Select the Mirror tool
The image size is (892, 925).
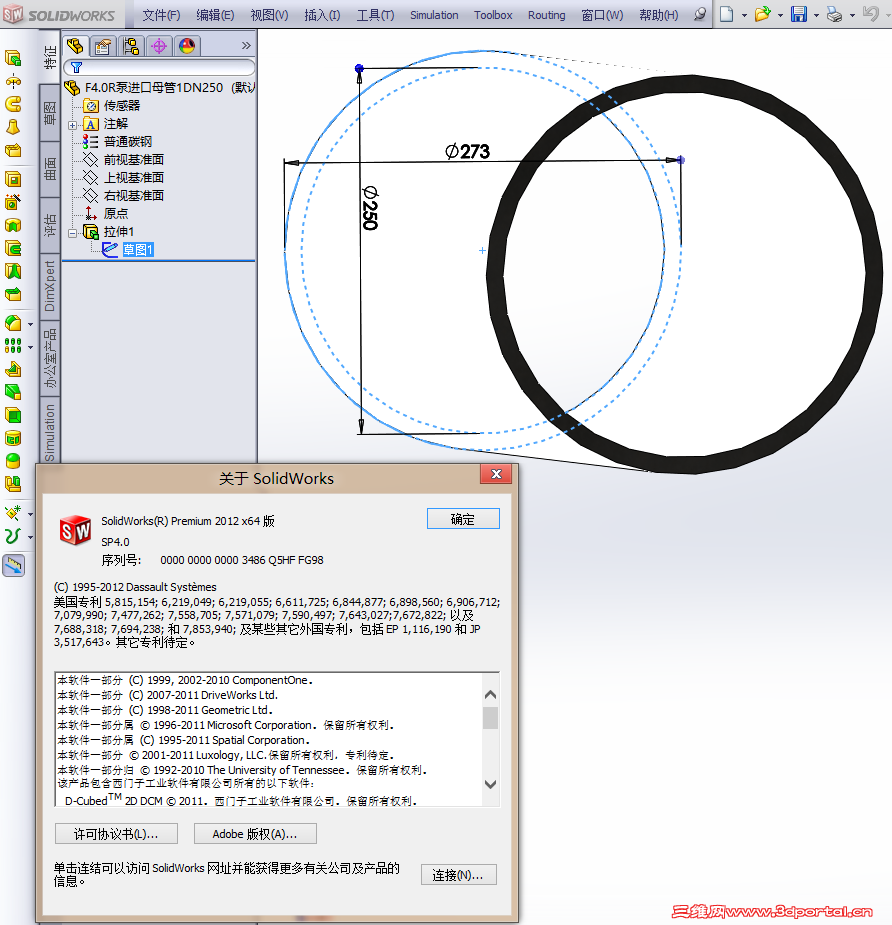(x=13, y=484)
